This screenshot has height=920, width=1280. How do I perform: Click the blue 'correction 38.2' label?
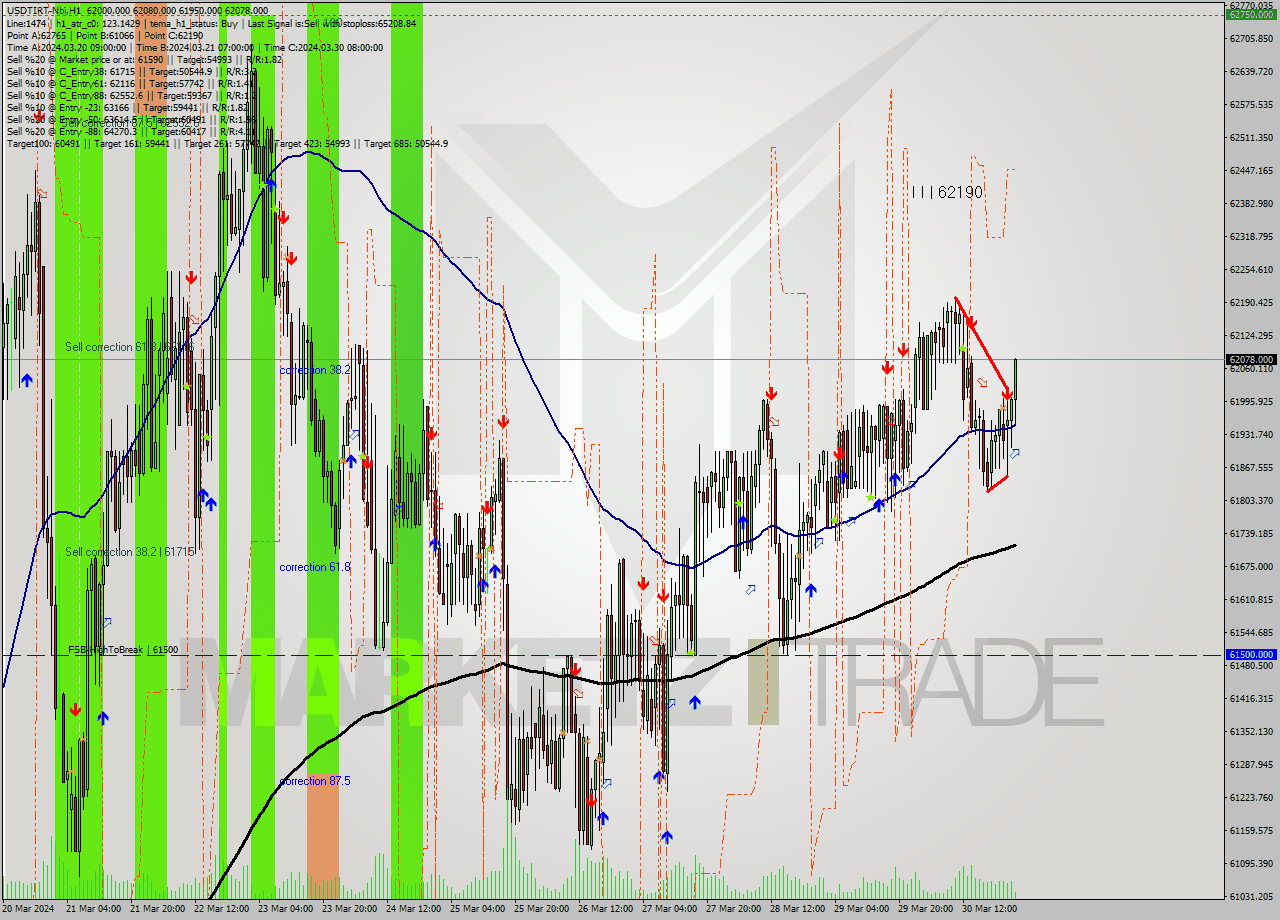click(x=314, y=370)
